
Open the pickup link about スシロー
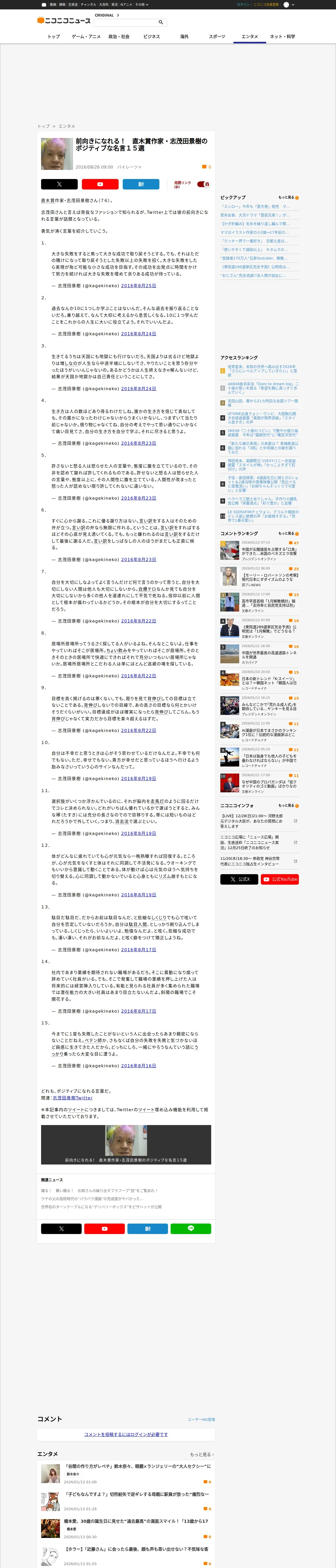click(x=255, y=206)
